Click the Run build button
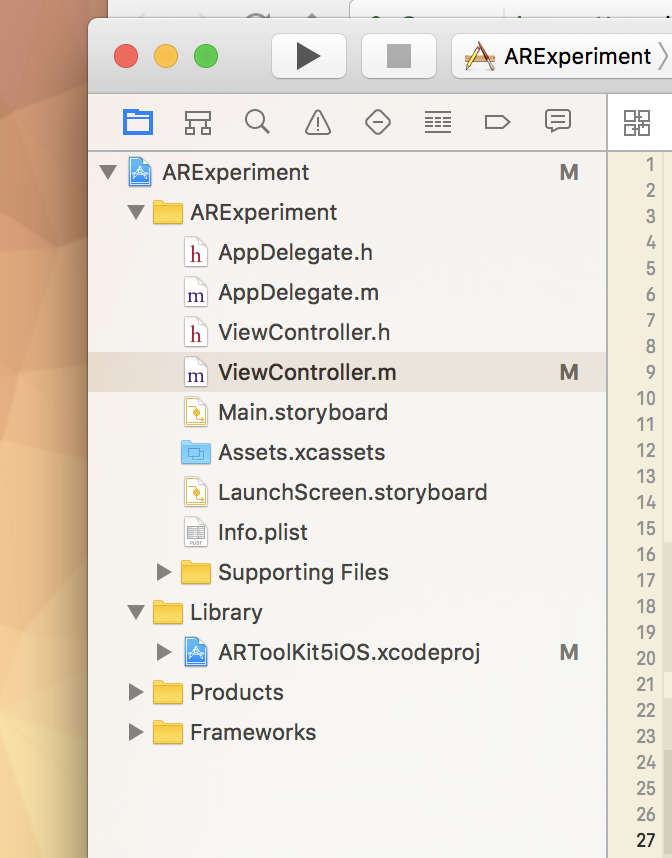The width and height of the screenshot is (672, 858). 308,56
